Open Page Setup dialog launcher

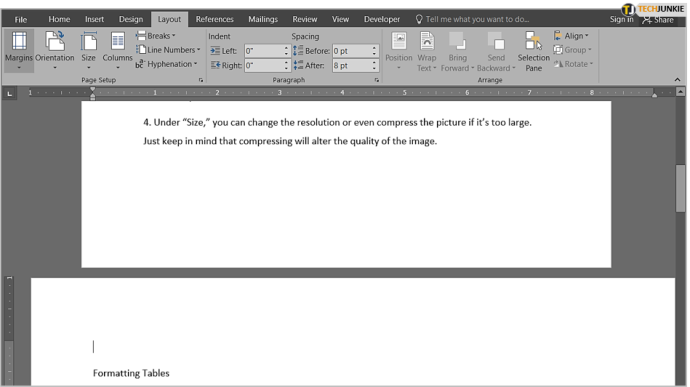(x=201, y=80)
